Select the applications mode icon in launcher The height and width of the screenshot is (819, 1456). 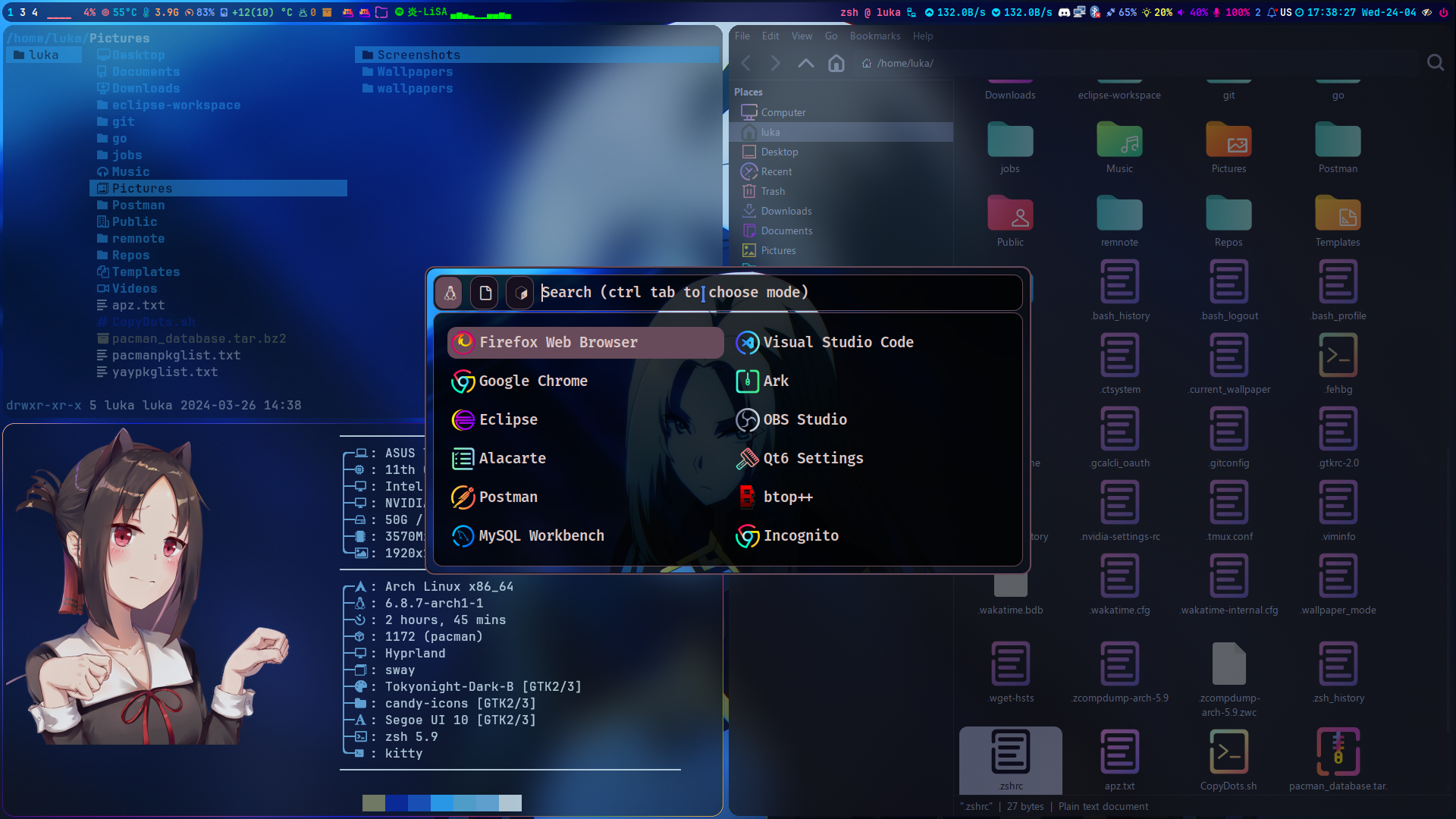450,293
